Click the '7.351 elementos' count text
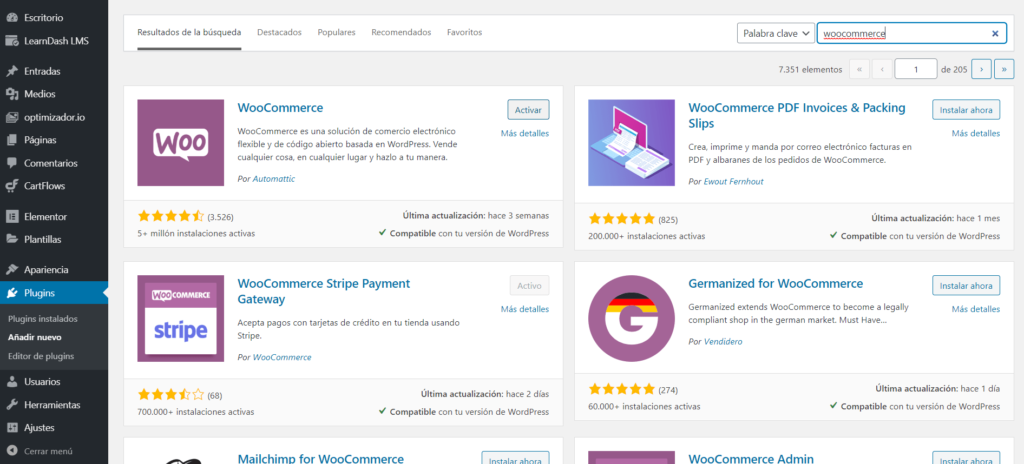The image size is (1024, 464). coord(810,69)
